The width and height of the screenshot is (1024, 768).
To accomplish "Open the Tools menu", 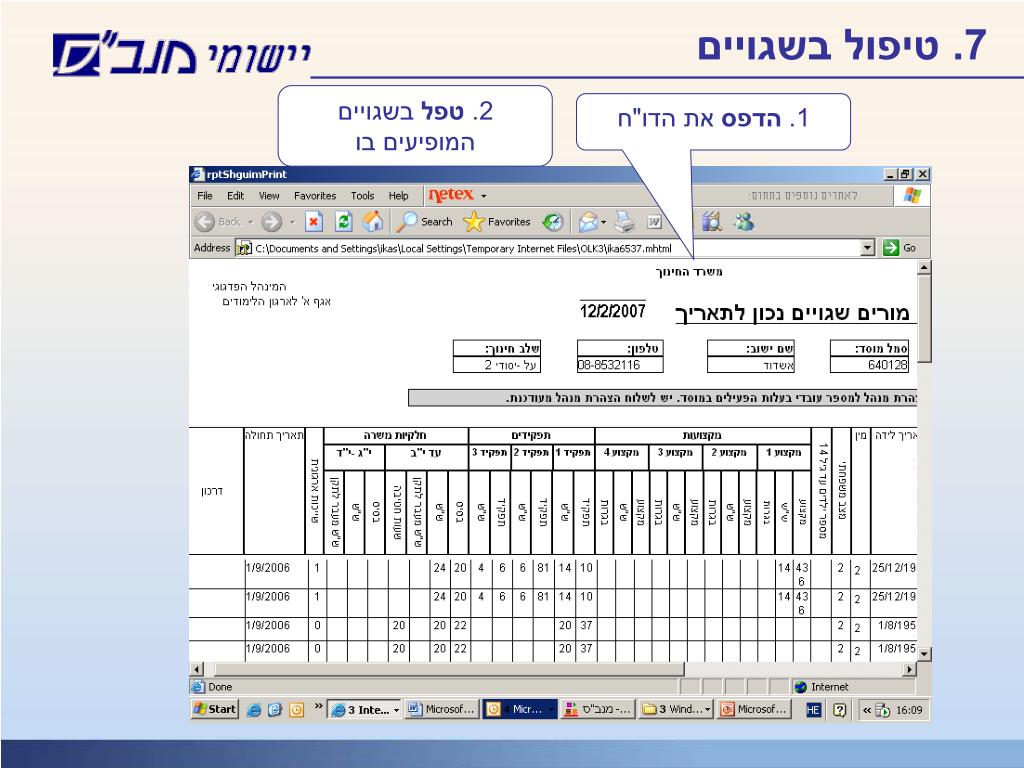I will pos(362,195).
